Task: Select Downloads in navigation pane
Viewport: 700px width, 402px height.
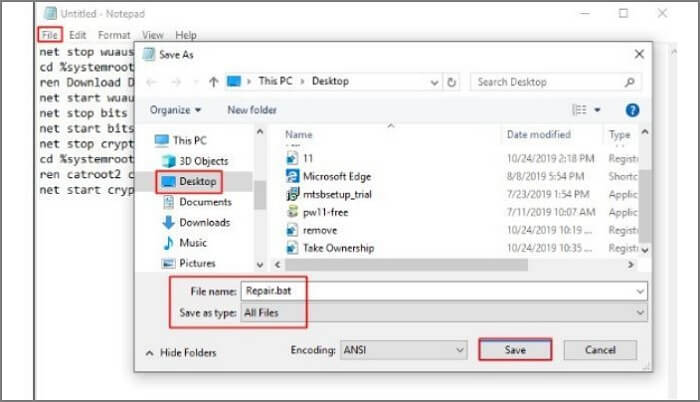Action: 196,222
